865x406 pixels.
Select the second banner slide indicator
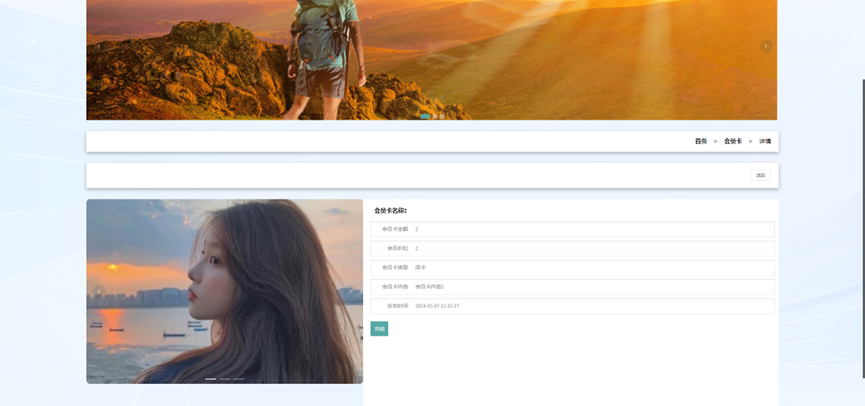point(435,116)
